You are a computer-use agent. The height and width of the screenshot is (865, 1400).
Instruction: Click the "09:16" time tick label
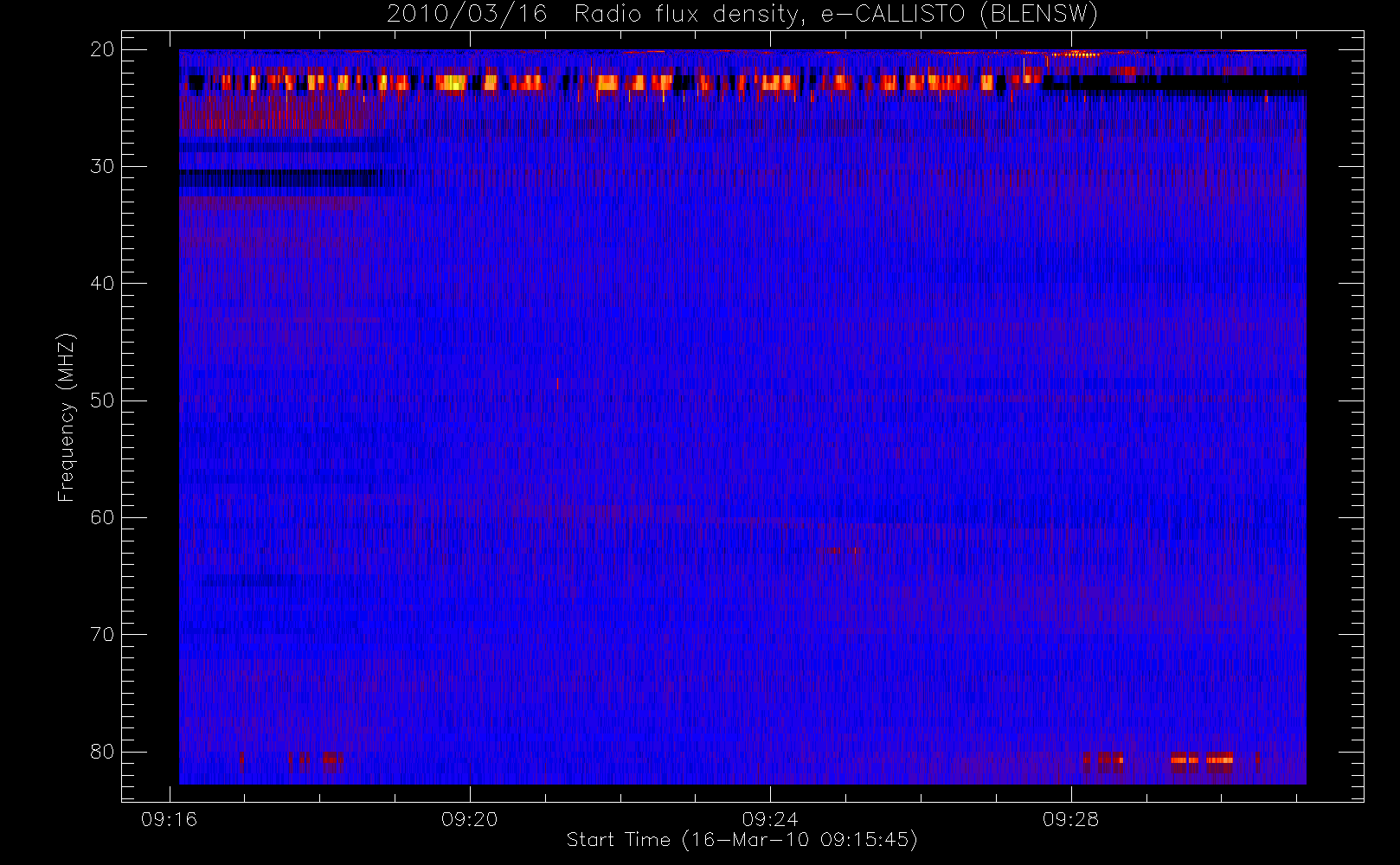[169, 819]
